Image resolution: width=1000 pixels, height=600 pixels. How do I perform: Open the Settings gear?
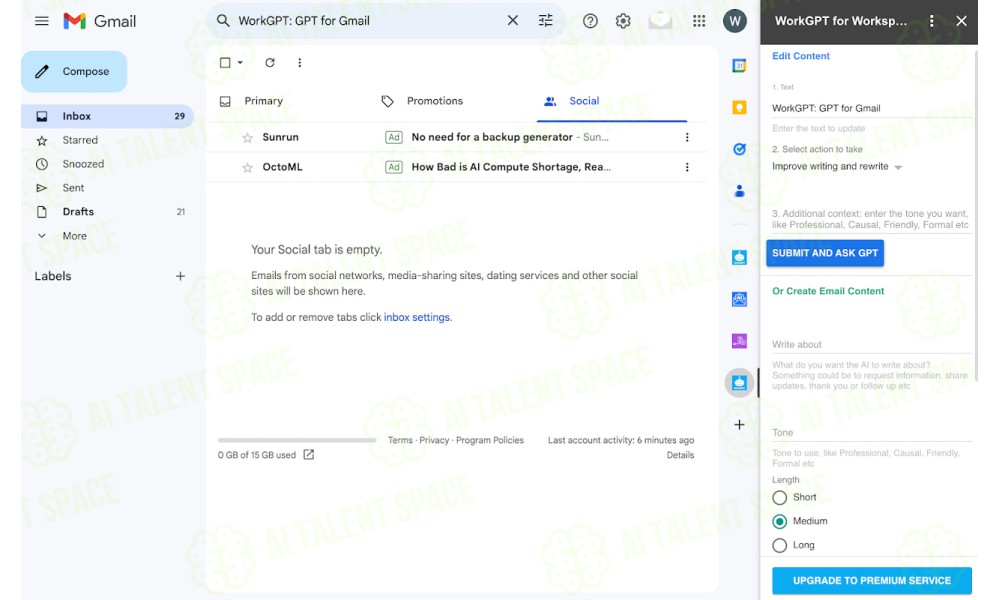coord(623,21)
